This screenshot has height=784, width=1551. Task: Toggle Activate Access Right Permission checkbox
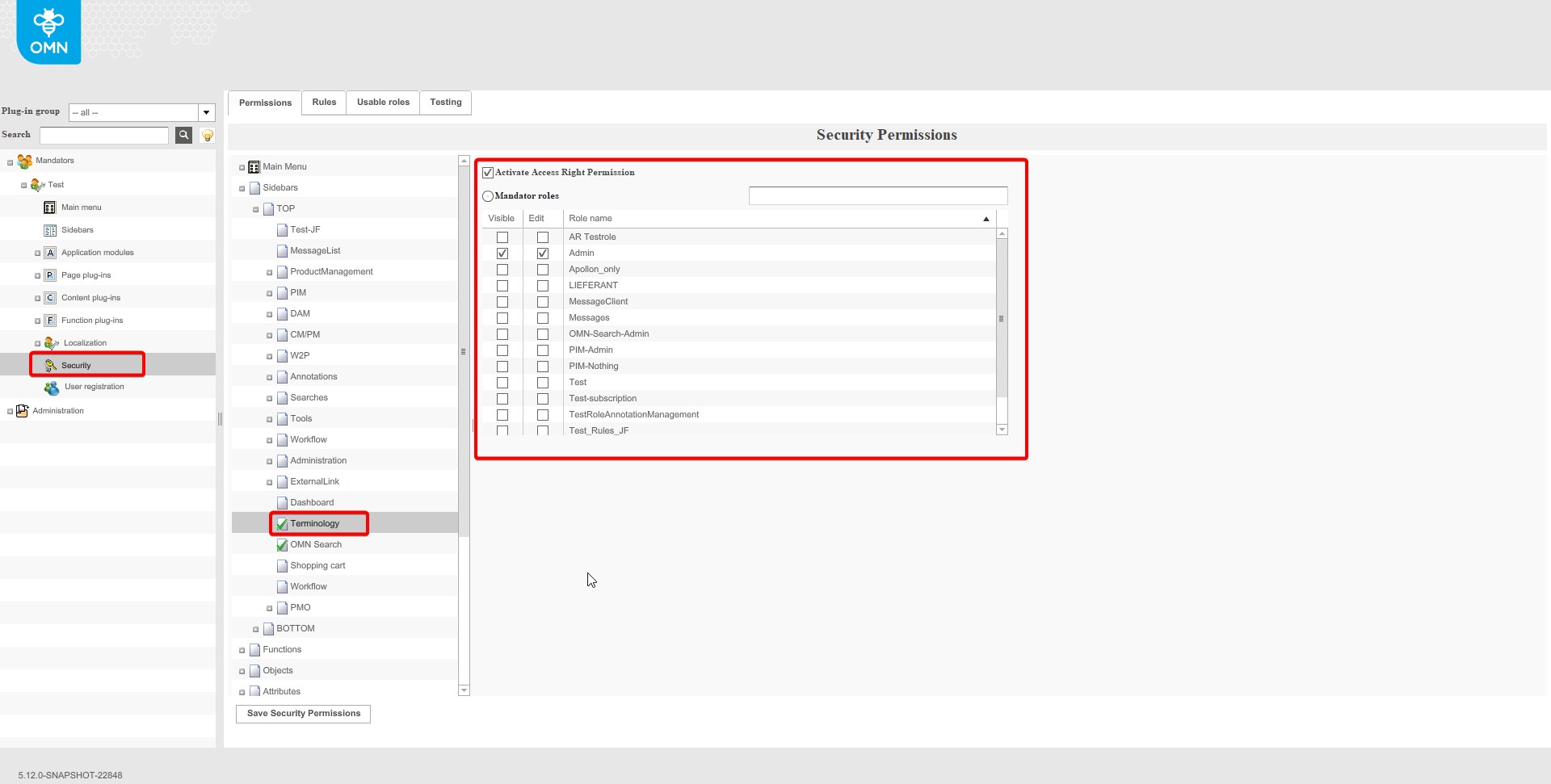click(x=488, y=173)
